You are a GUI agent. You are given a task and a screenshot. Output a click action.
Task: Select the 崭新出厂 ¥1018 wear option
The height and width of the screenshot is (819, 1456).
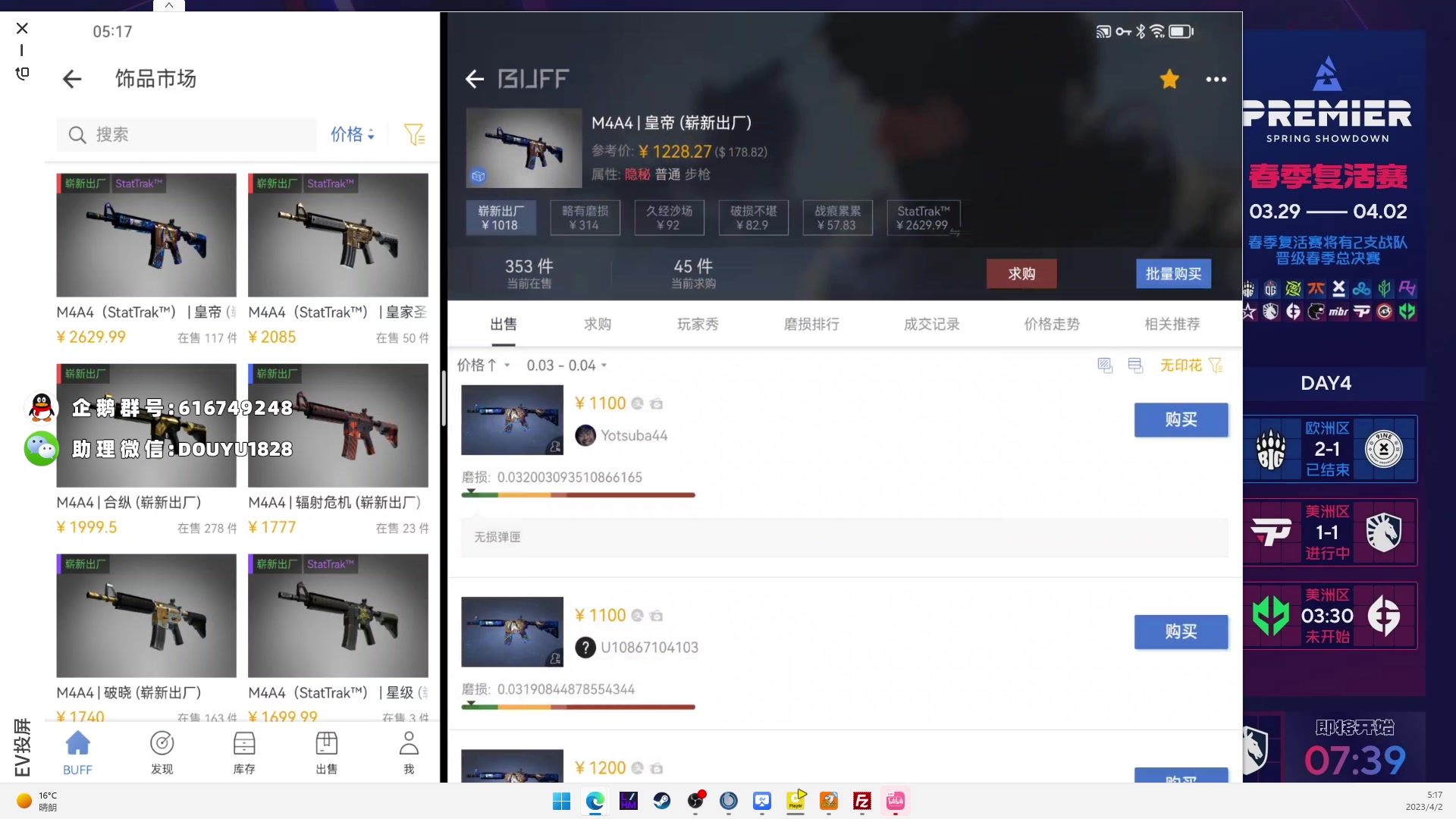500,218
